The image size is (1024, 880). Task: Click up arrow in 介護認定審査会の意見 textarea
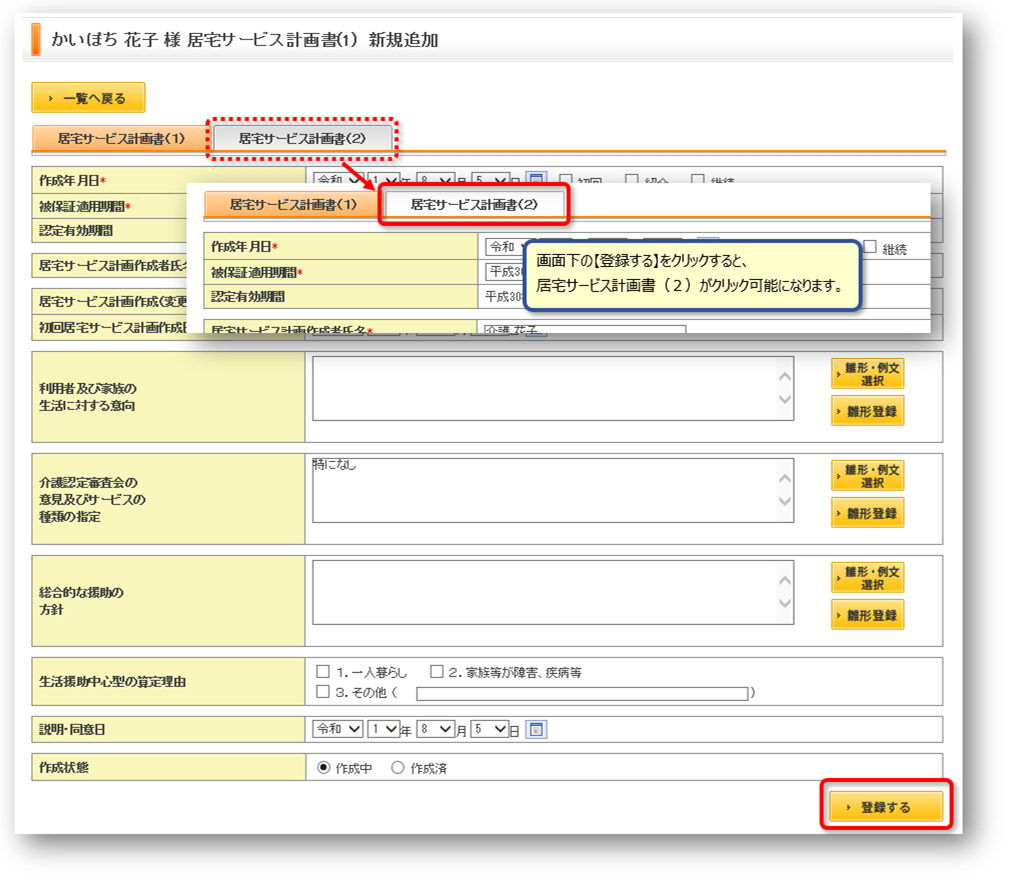785,479
